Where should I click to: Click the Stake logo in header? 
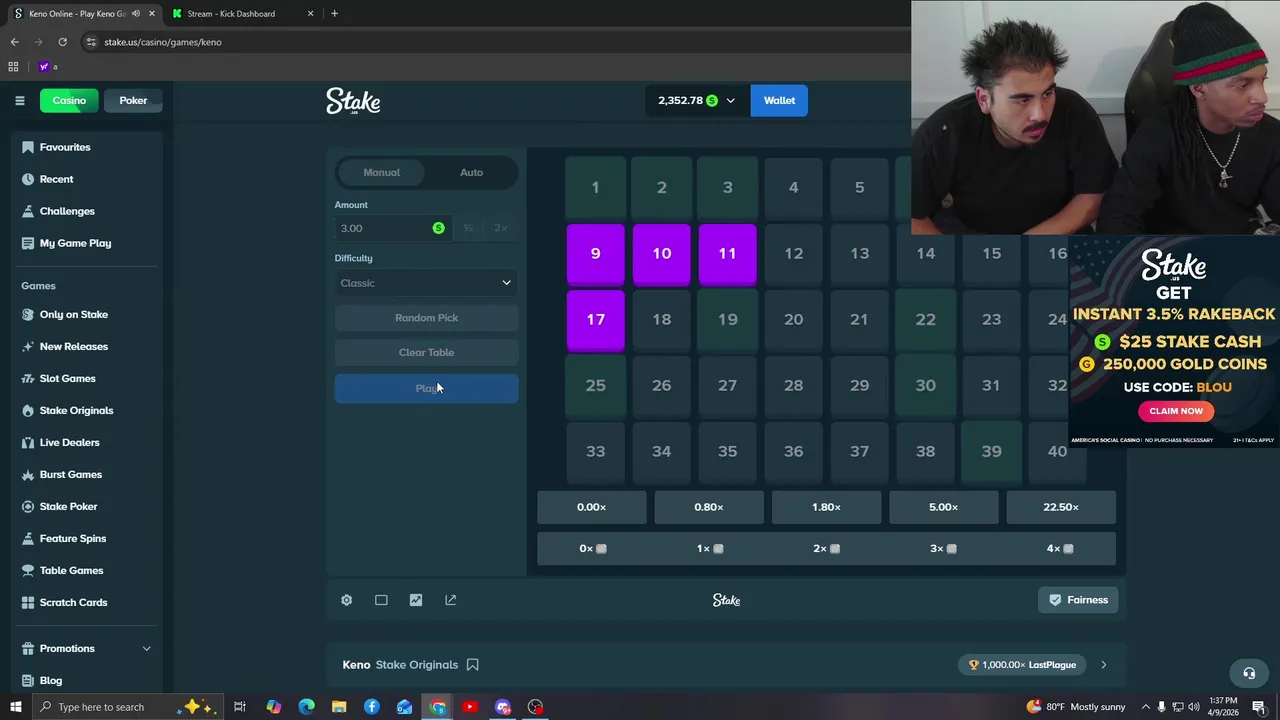353,101
